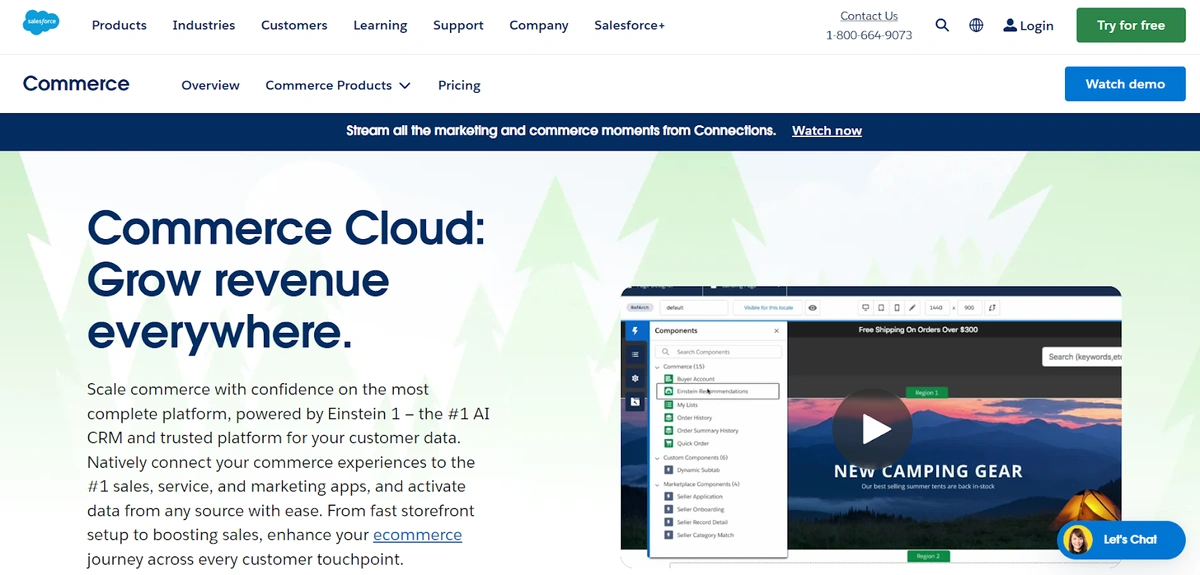The width and height of the screenshot is (1200, 575).
Task: Click the rotate dimensions icon
Action: pyautogui.click(x=992, y=308)
